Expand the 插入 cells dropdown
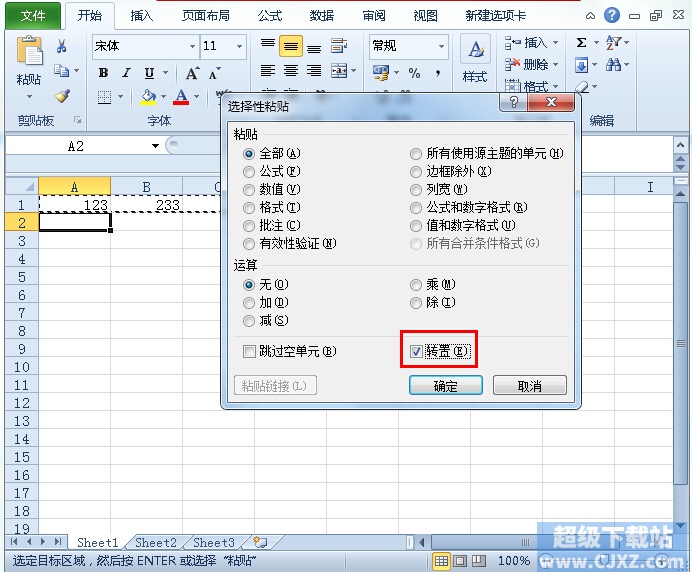The height and width of the screenshot is (572, 692). (555, 43)
